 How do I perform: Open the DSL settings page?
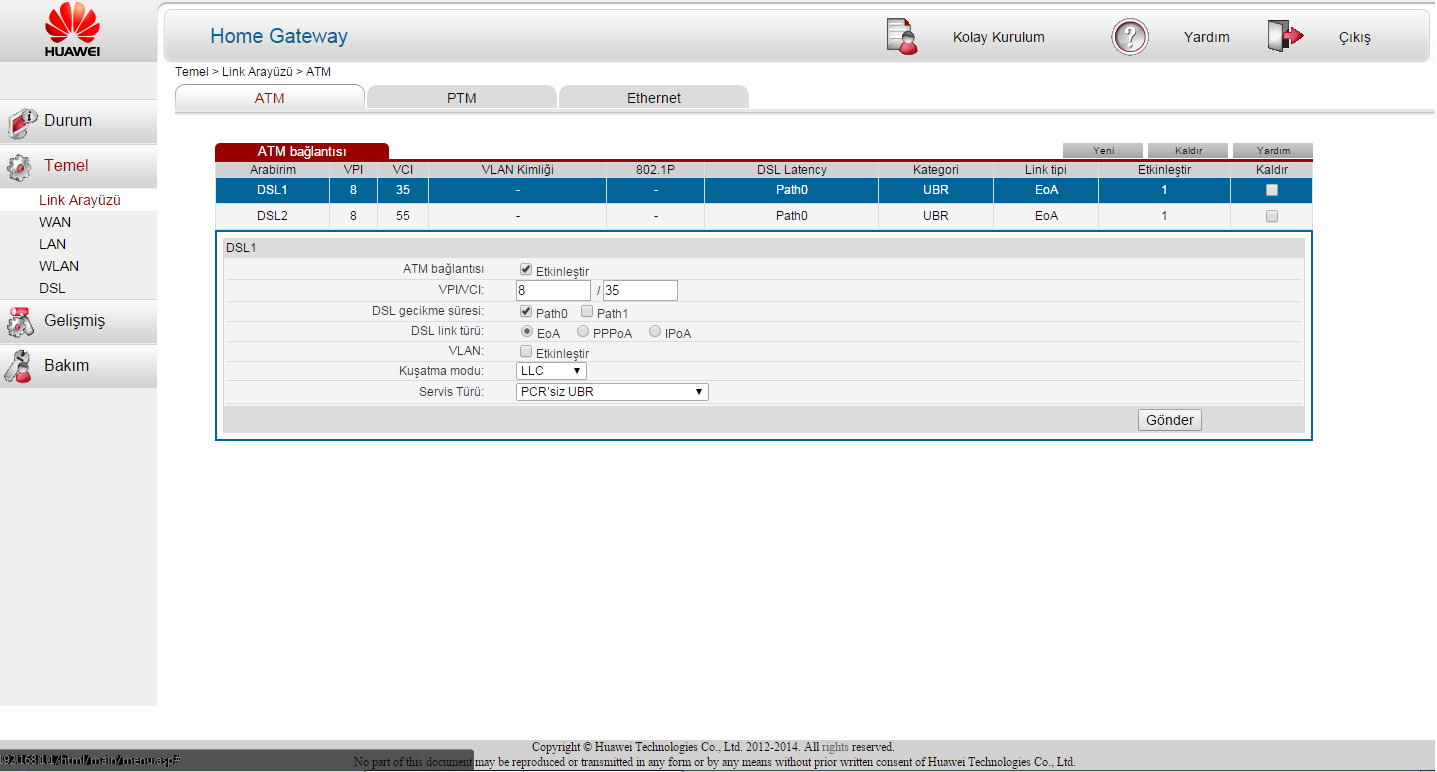coord(52,288)
